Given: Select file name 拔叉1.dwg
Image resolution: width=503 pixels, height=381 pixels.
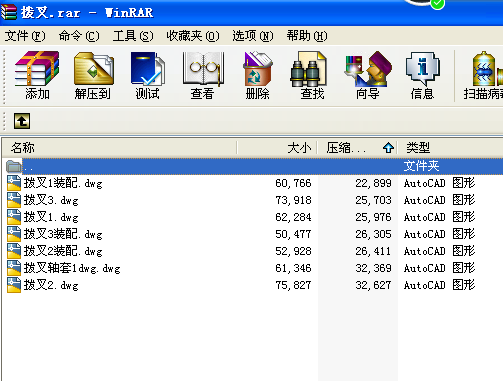Looking at the screenshot, I should point(51,217).
